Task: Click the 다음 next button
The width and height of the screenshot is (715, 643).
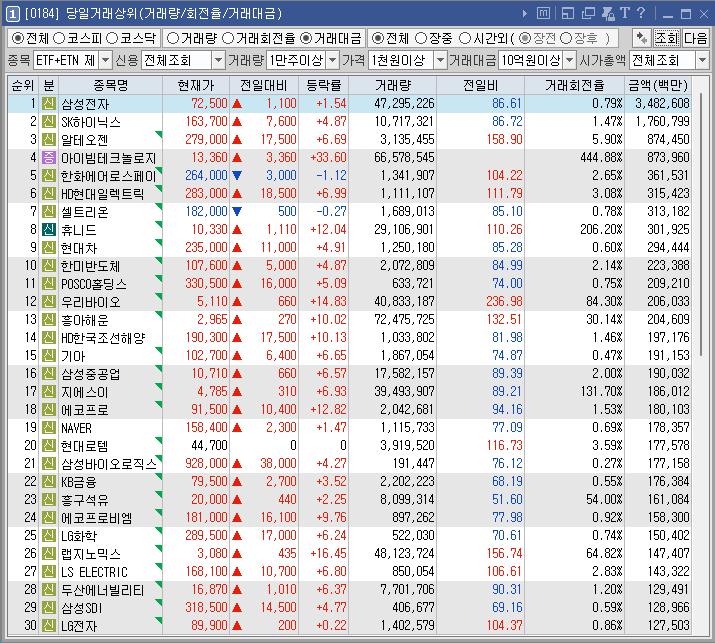Action: (x=695, y=38)
